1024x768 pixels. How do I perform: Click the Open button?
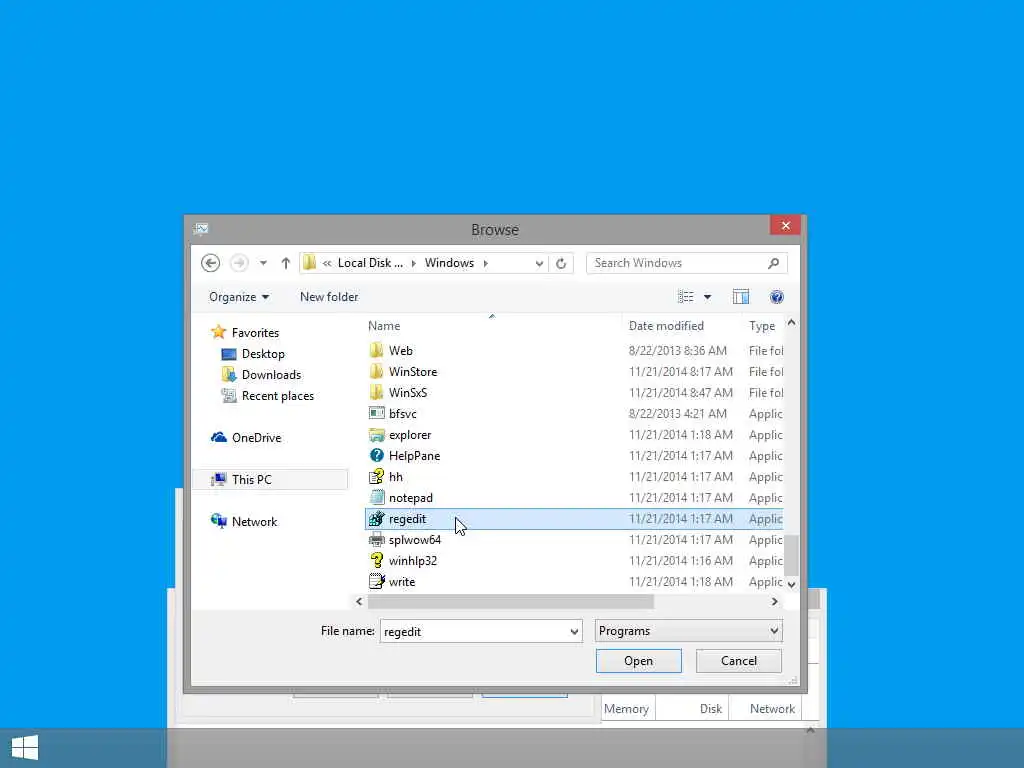(x=638, y=661)
